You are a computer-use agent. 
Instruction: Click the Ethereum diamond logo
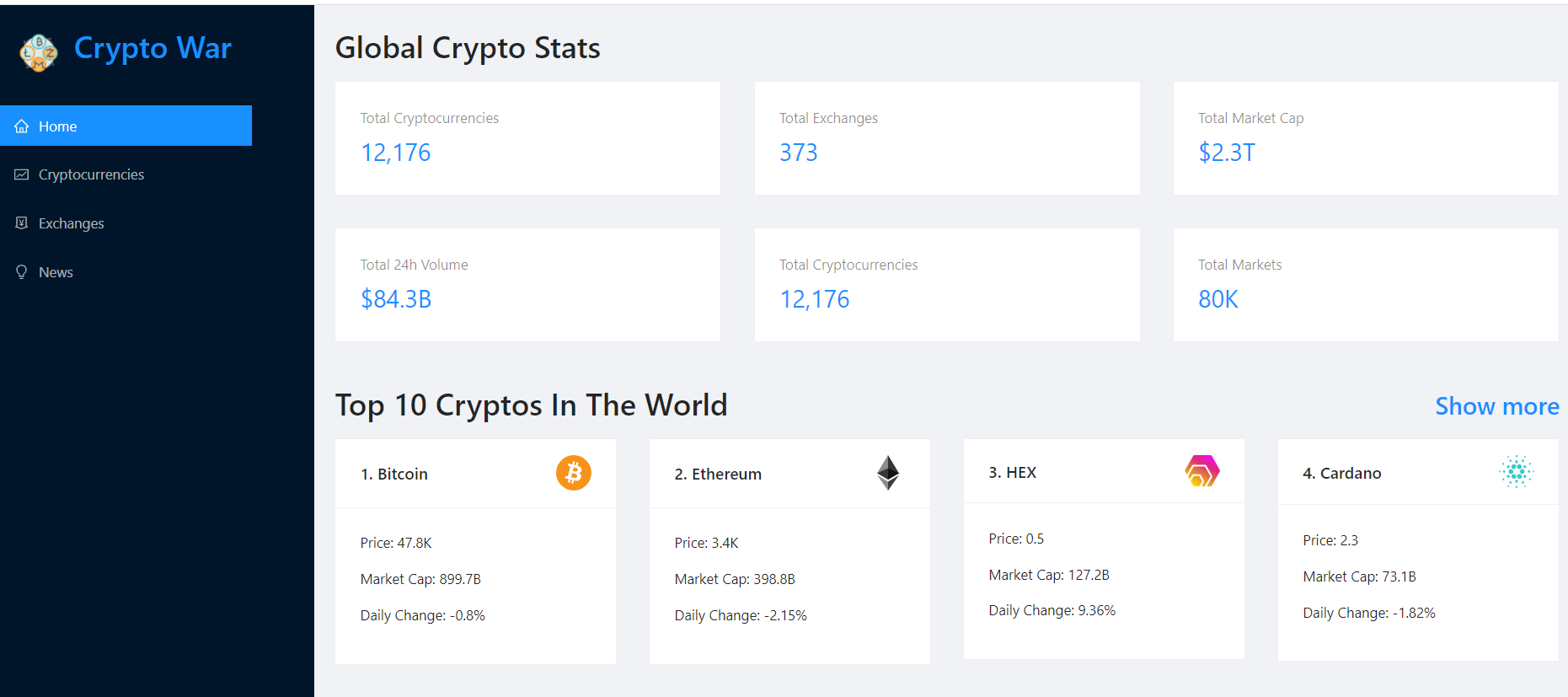(888, 473)
